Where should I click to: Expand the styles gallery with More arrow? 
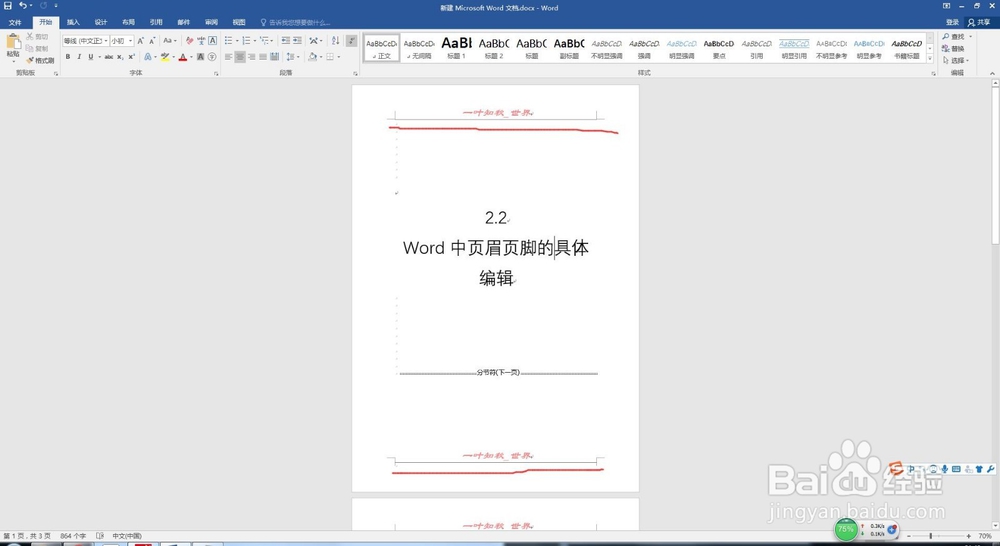tap(930, 59)
